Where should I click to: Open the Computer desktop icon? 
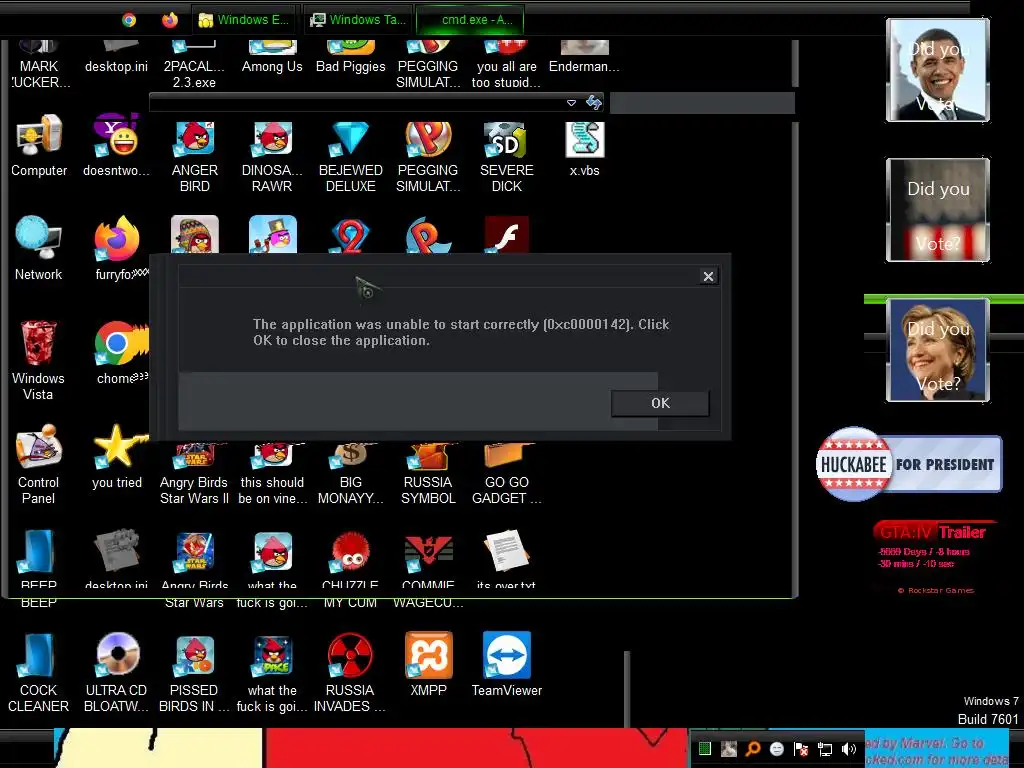click(x=39, y=146)
